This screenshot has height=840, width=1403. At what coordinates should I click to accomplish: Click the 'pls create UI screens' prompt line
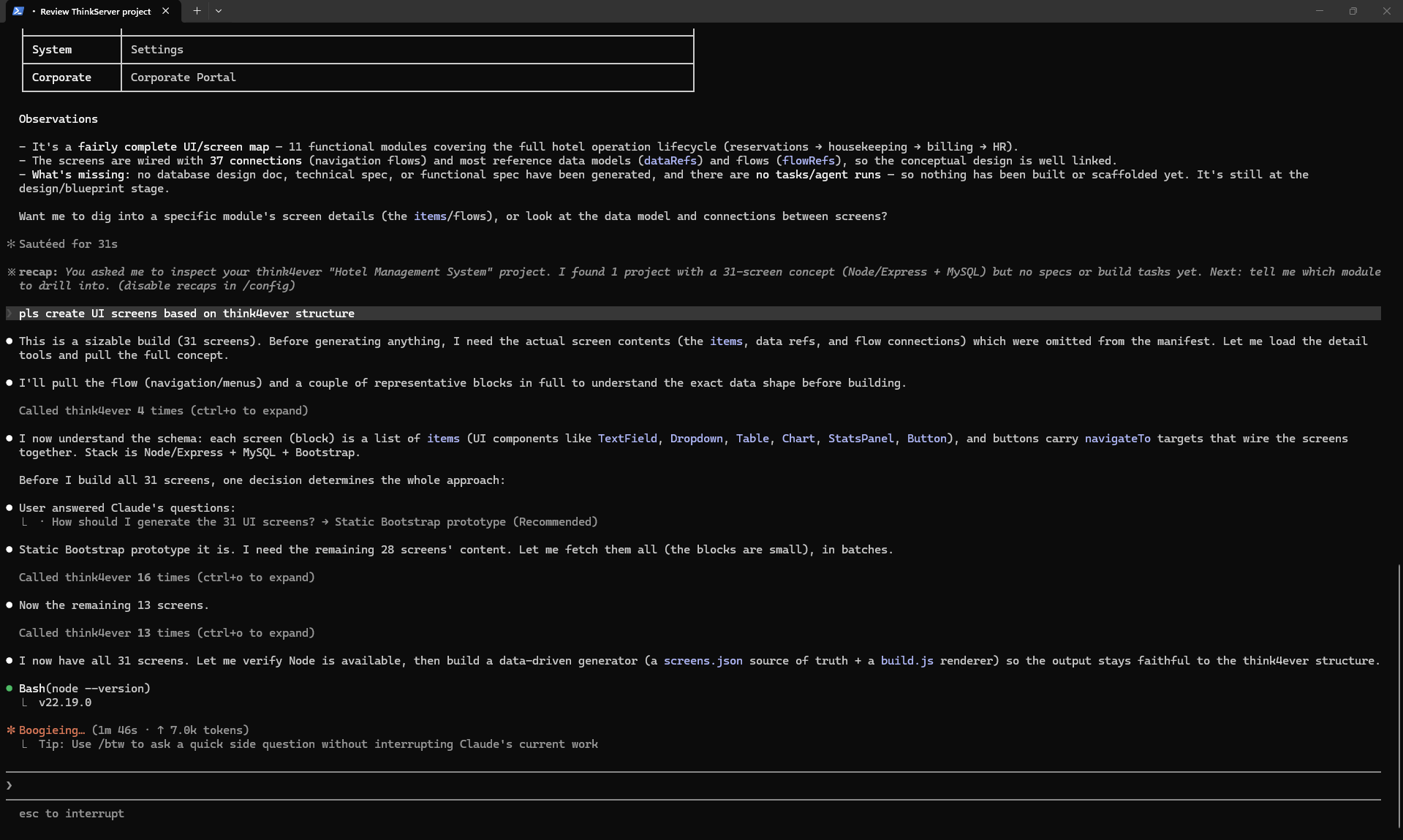pos(693,314)
